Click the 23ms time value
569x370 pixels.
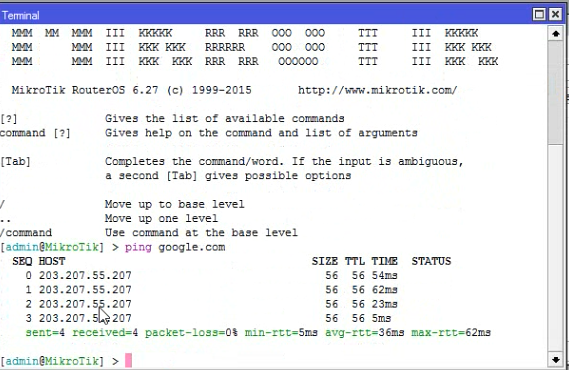point(384,304)
